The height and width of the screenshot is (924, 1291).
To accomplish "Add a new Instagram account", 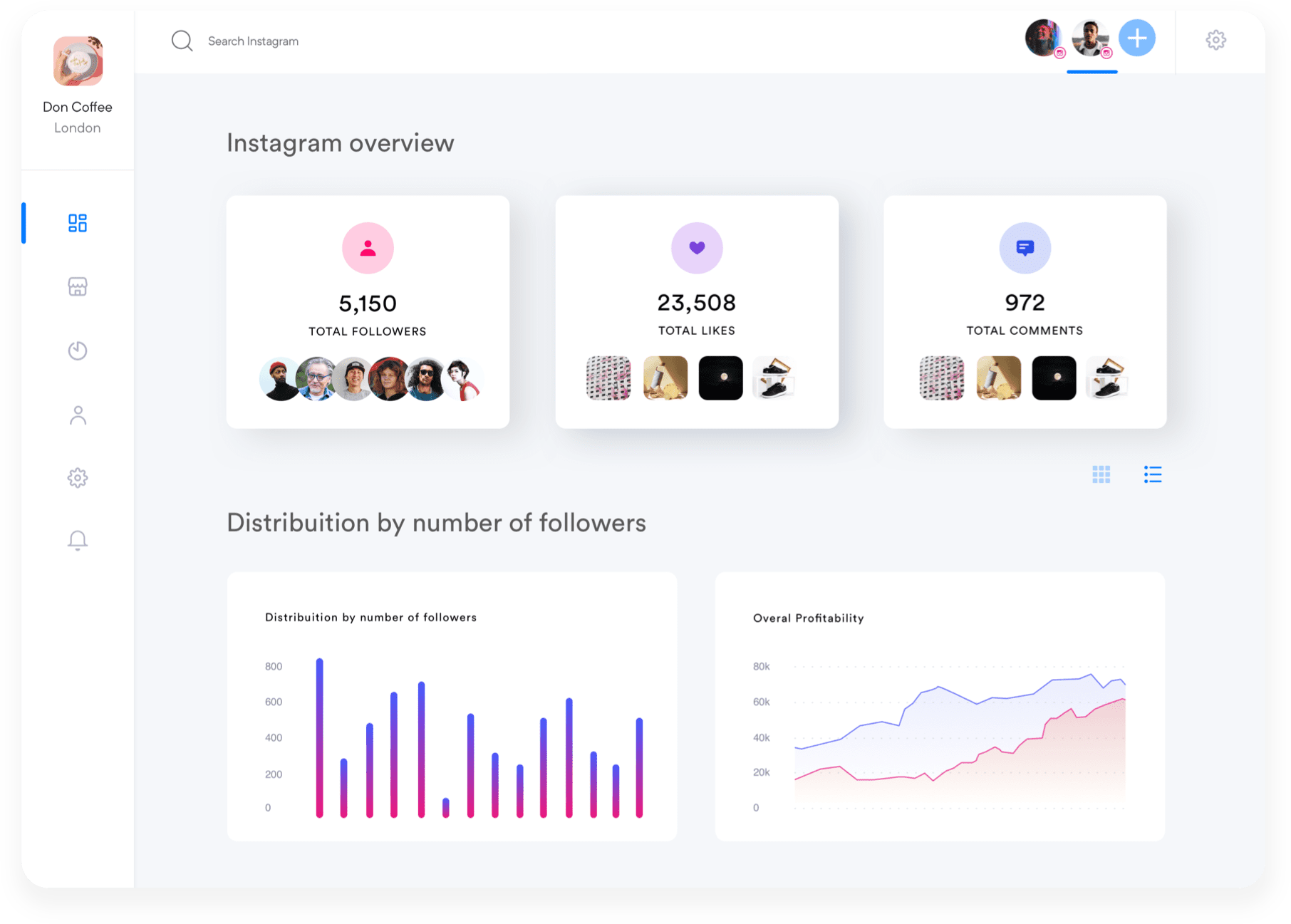I will click(x=1136, y=38).
